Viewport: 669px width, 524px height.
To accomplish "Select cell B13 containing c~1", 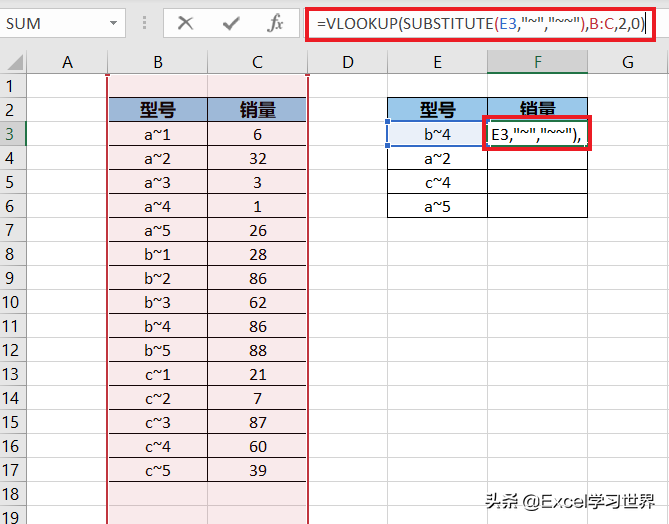I will coord(158,374).
